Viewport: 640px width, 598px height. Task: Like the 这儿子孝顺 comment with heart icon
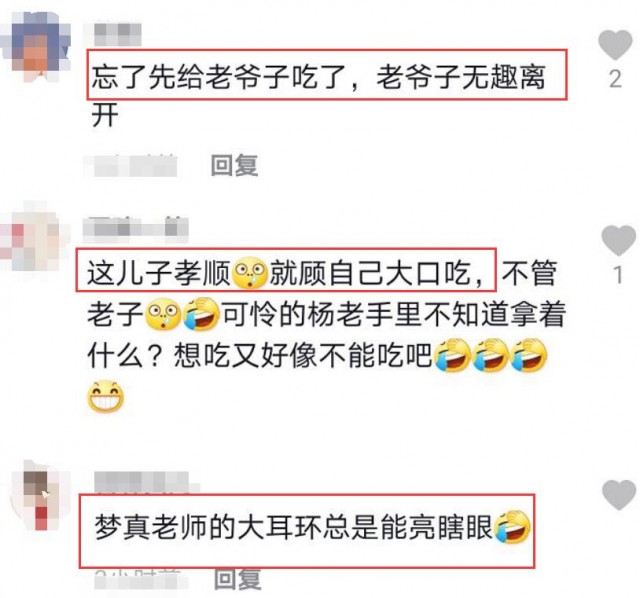pyautogui.click(x=619, y=240)
